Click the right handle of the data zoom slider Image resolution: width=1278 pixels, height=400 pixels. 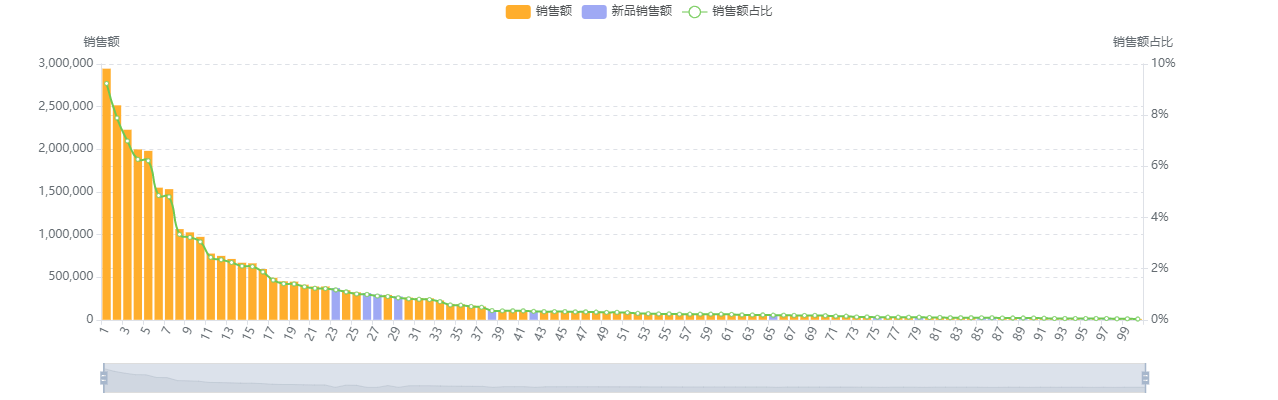[1146, 377]
